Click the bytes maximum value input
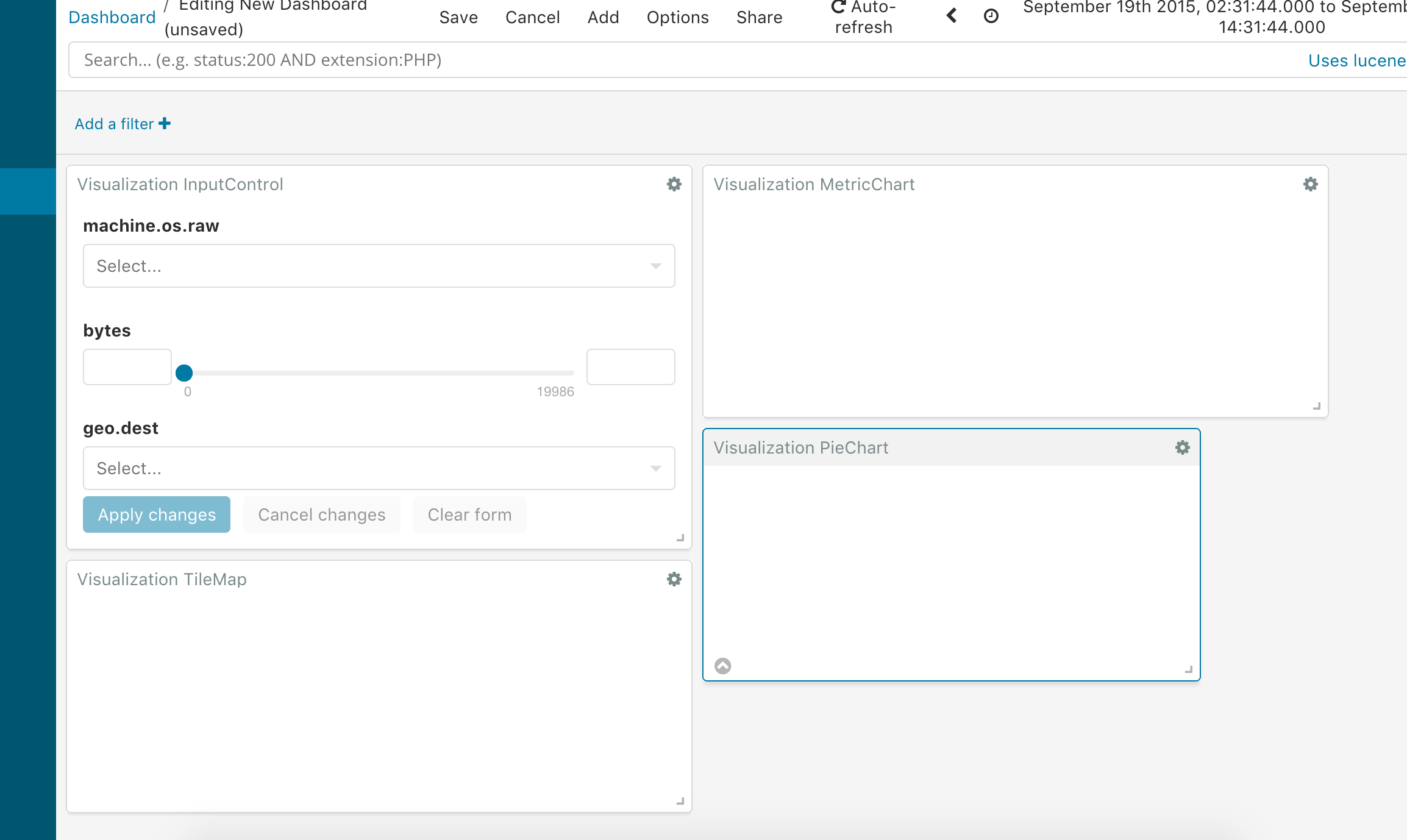Viewport: 1407px width, 840px height. tap(630, 367)
